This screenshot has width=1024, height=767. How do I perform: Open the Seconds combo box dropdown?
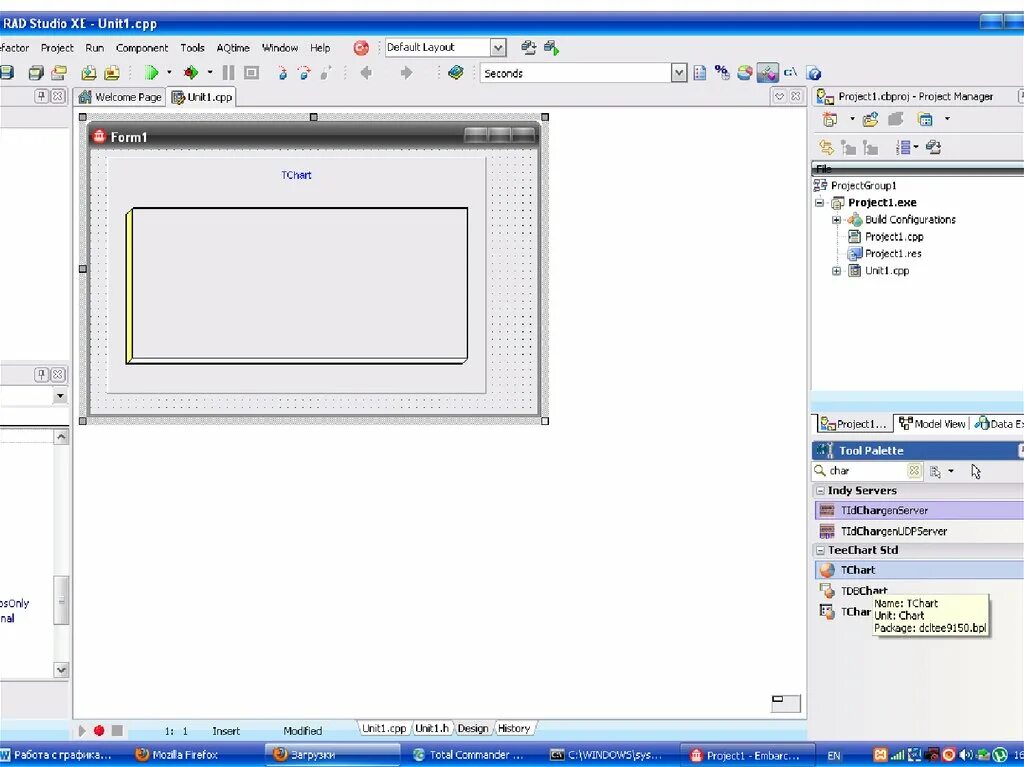679,73
